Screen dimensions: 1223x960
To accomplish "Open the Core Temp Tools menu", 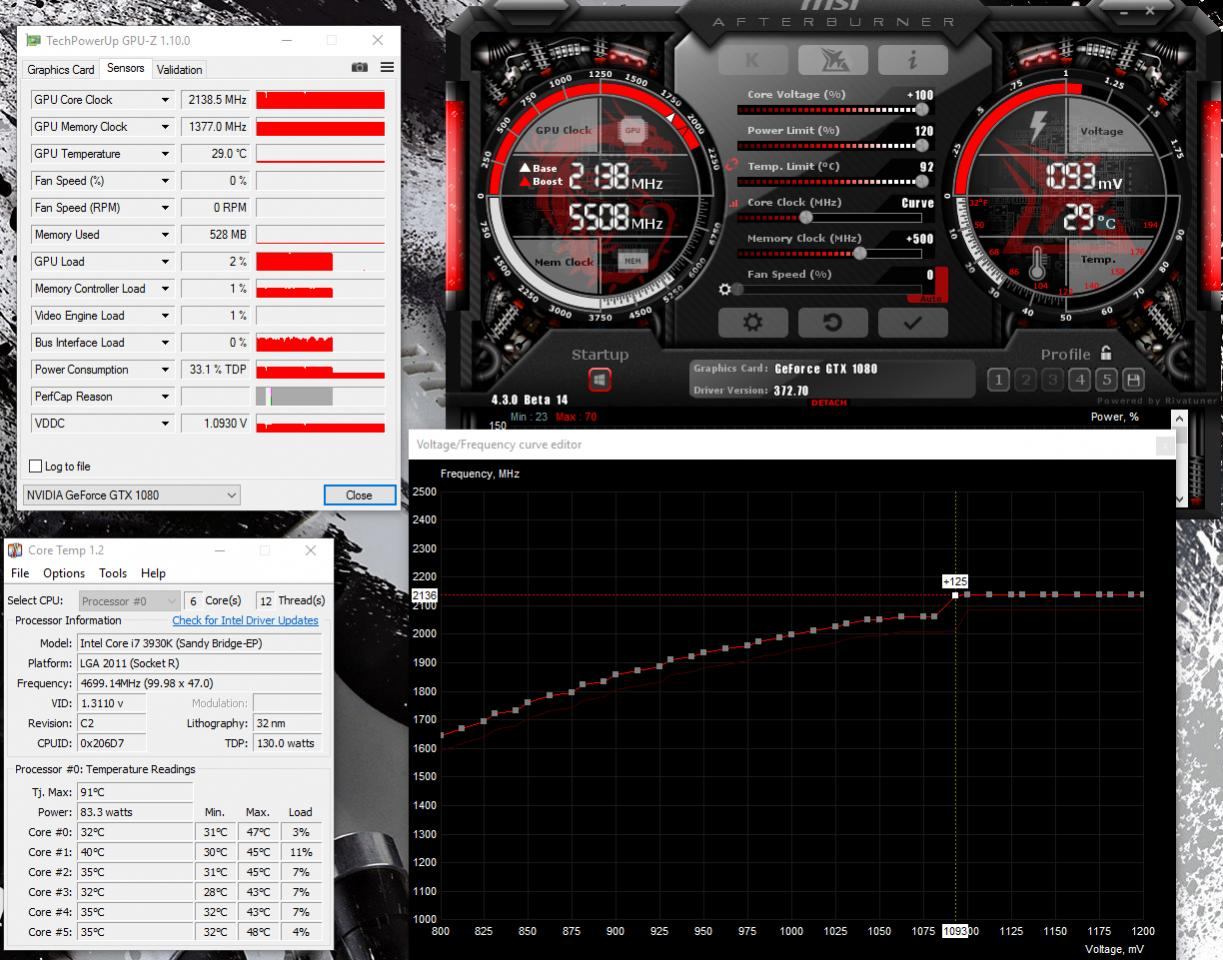I will [x=113, y=573].
